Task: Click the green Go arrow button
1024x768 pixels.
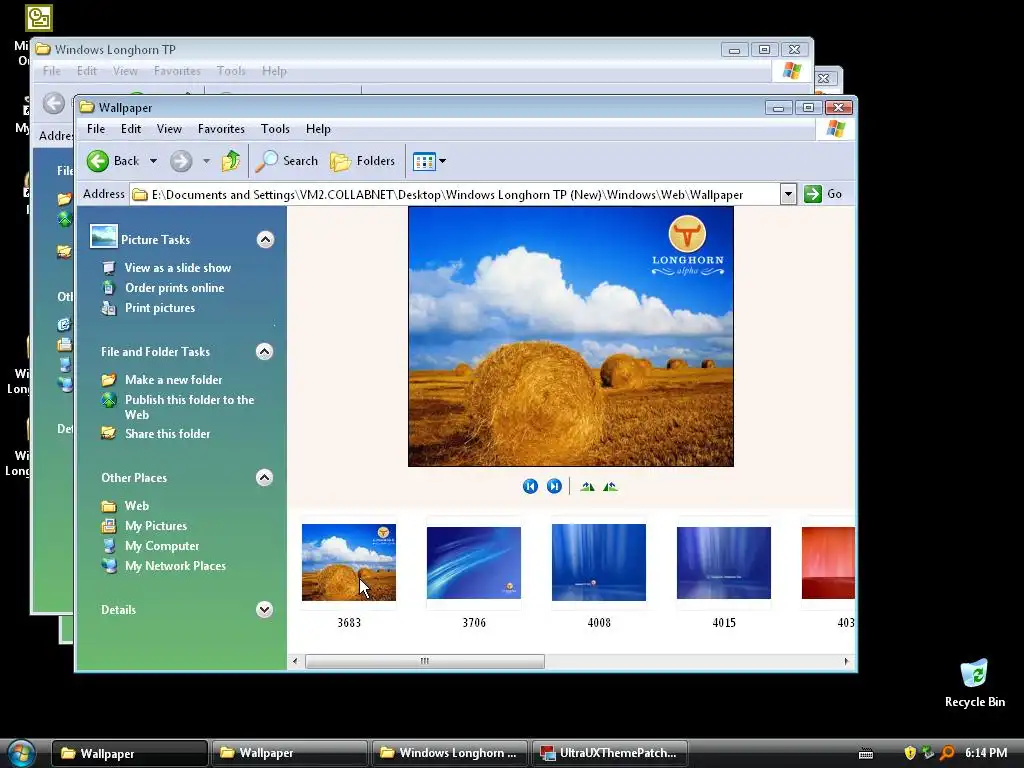Action: click(812, 194)
